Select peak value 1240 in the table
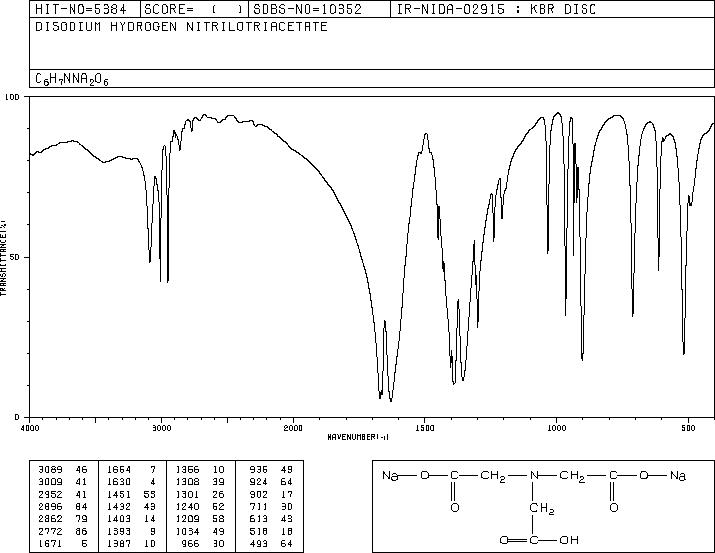 pyautogui.click(x=187, y=506)
